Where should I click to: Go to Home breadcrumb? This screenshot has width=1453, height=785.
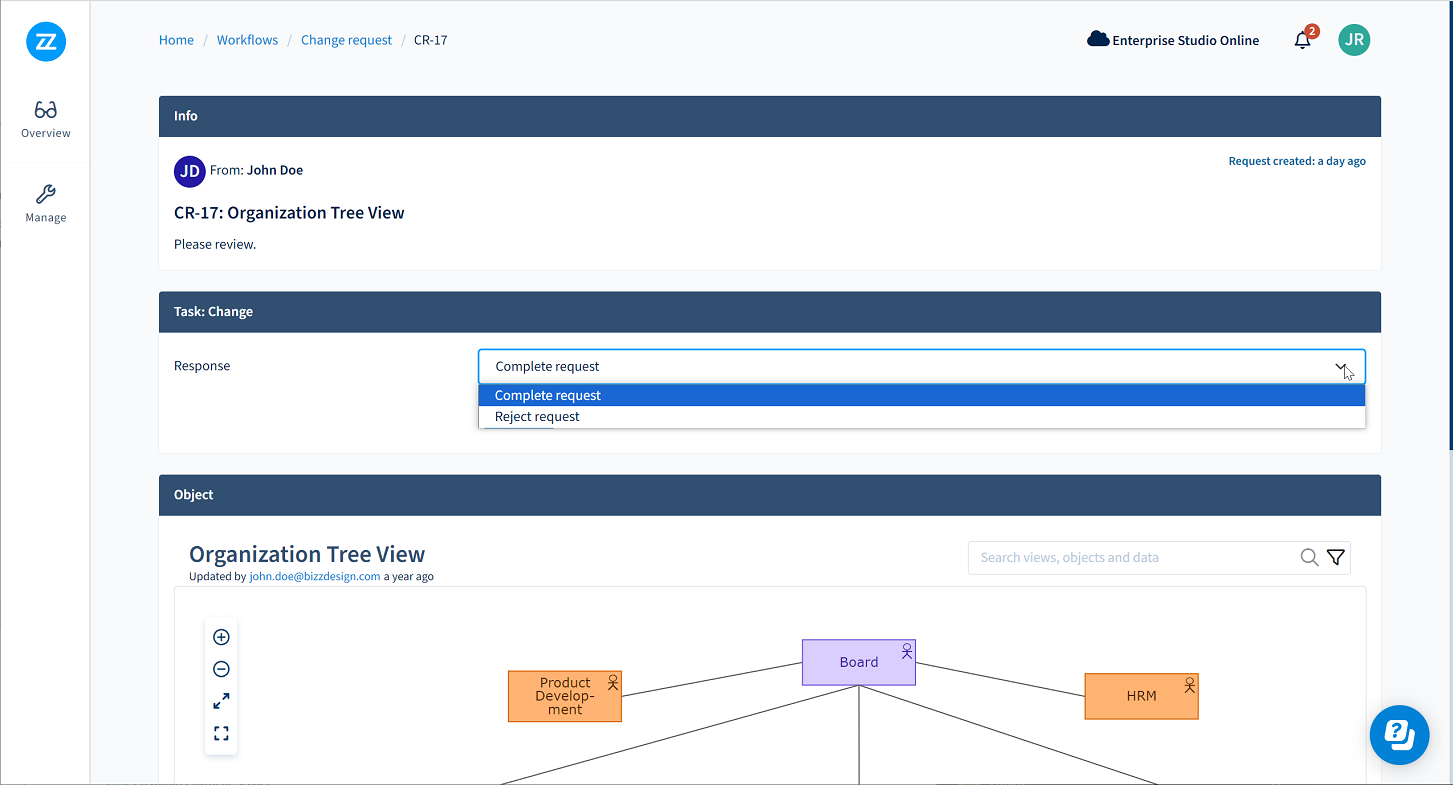tap(176, 40)
